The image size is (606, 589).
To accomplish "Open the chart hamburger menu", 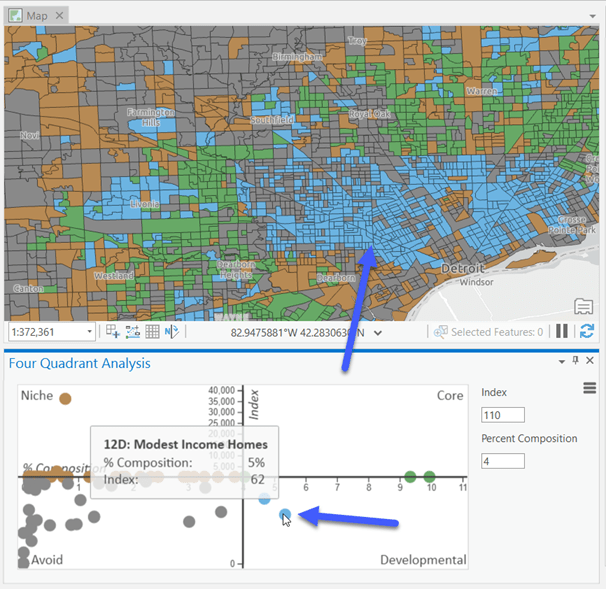I will click(x=589, y=388).
